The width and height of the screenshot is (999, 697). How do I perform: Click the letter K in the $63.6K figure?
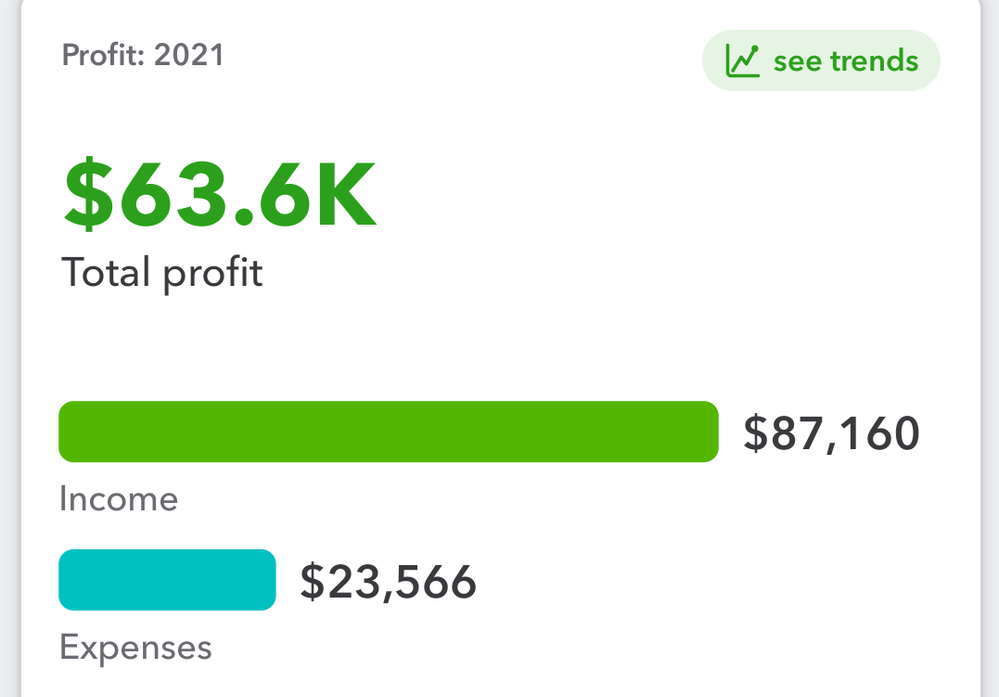[343, 196]
